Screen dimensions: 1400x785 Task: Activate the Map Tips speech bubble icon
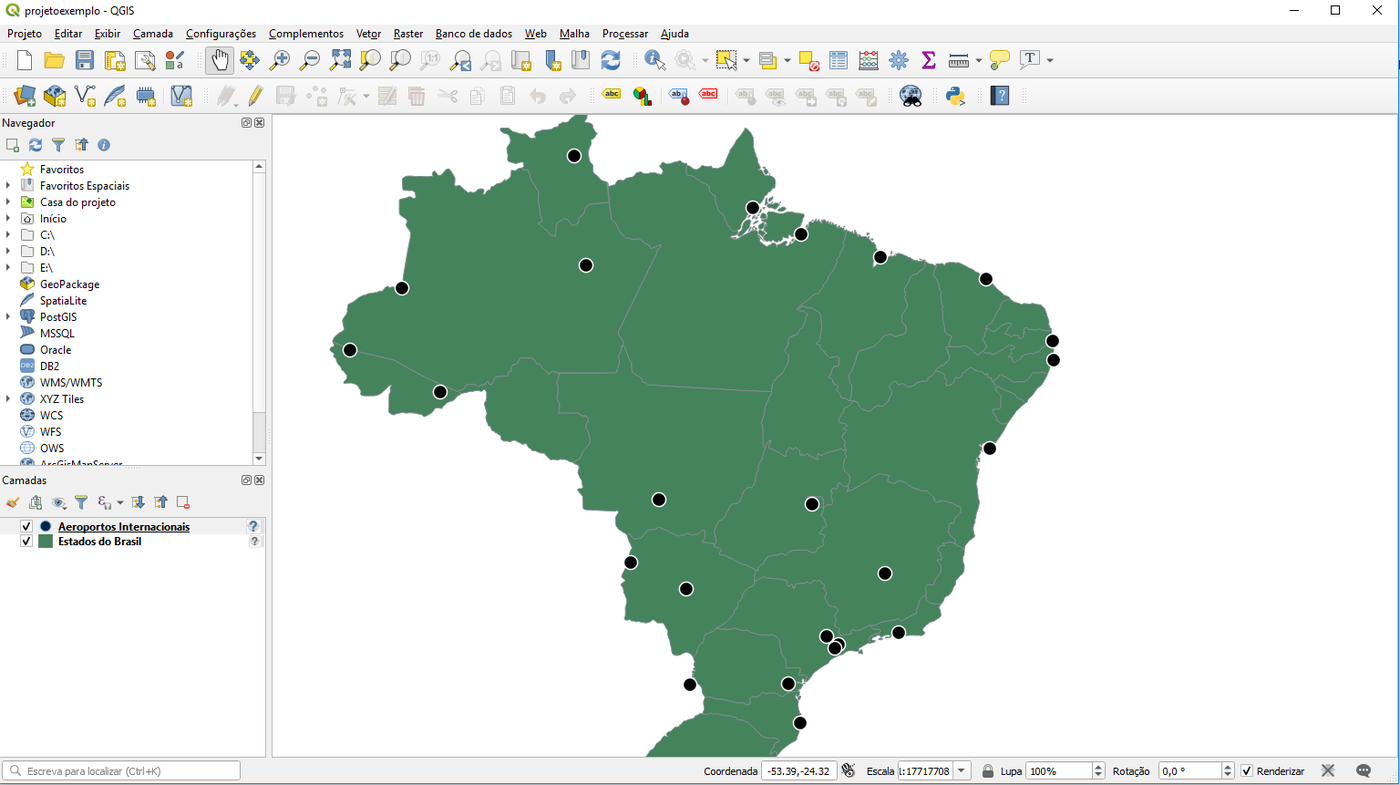(x=1000, y=61)
